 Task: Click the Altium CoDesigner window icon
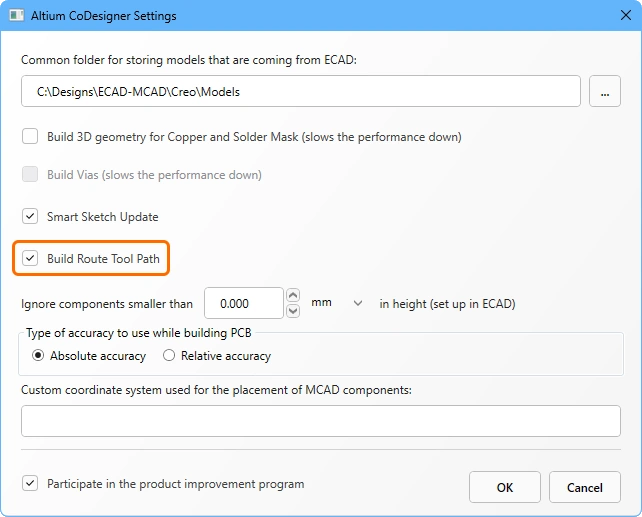click(17, 17)
